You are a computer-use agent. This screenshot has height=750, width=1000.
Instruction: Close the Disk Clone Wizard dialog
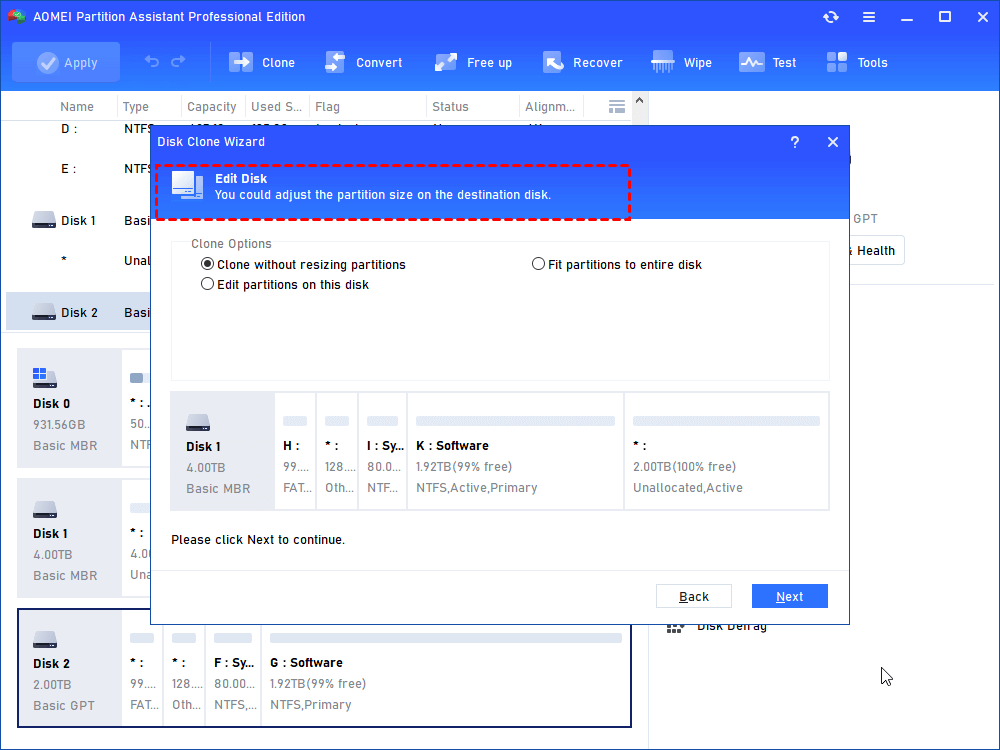(x=833, y=142)
